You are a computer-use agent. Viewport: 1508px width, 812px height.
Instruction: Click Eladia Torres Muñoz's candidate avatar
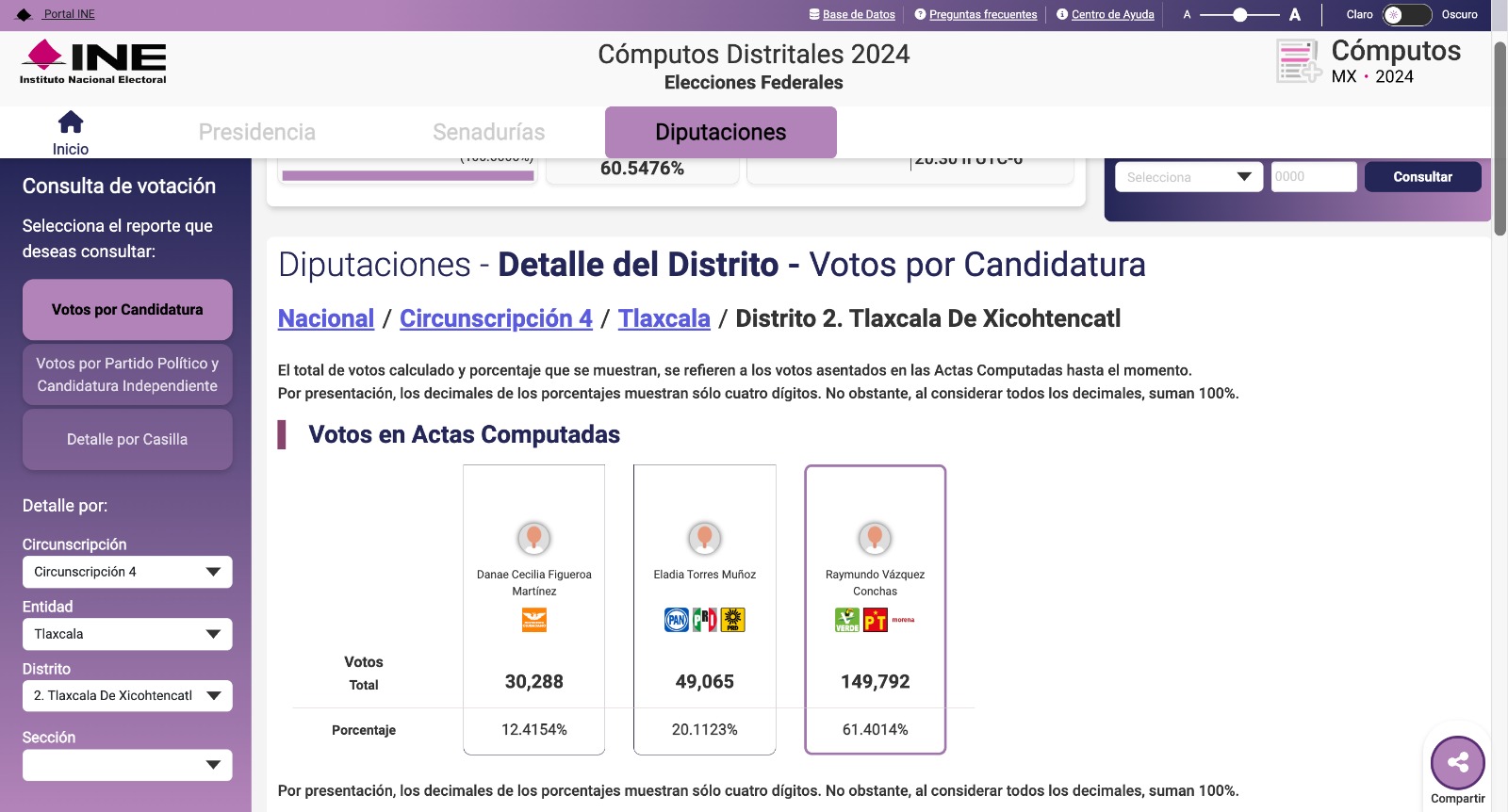704,538
